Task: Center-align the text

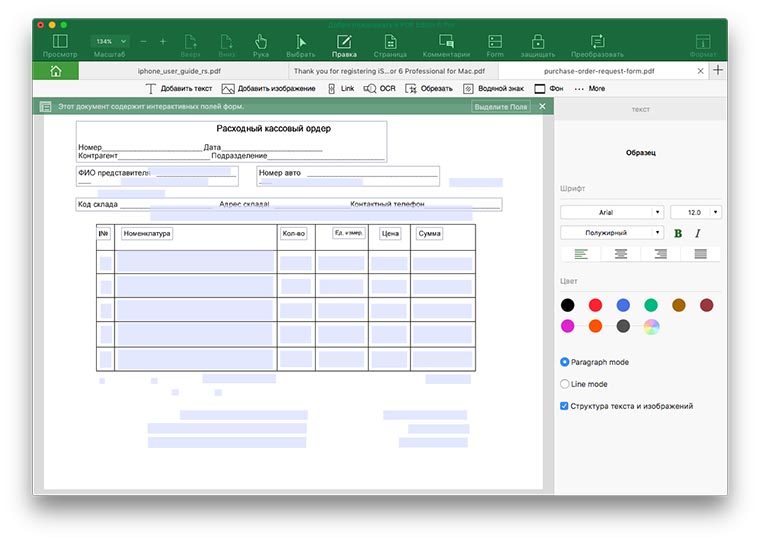Action: pyautogui.click(x=621, y=254)
